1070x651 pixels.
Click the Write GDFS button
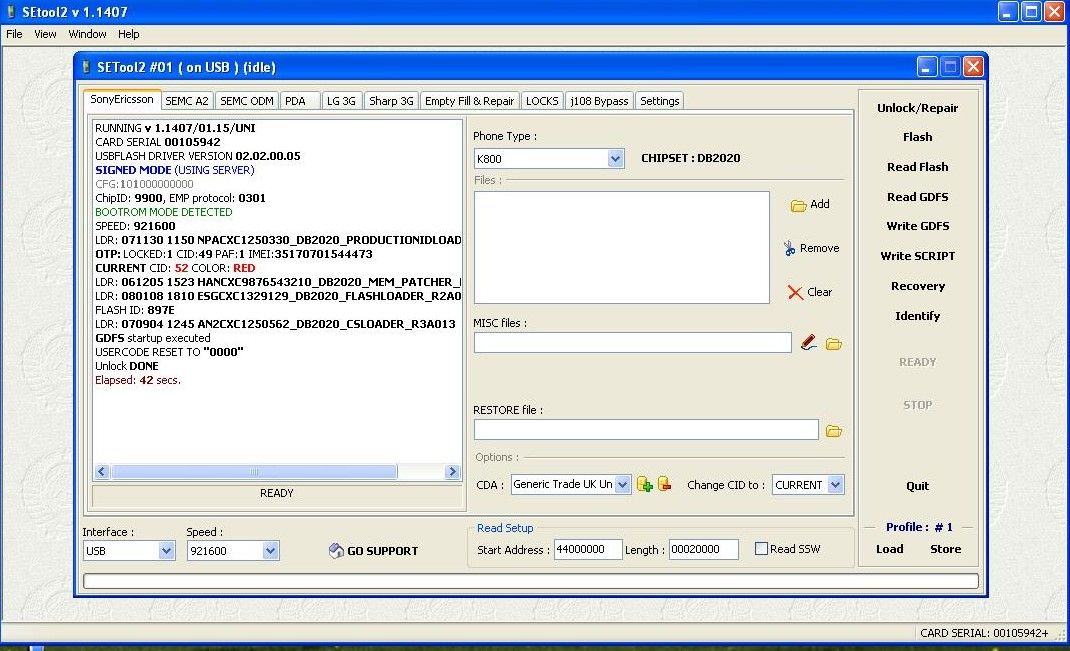[917, 226]
